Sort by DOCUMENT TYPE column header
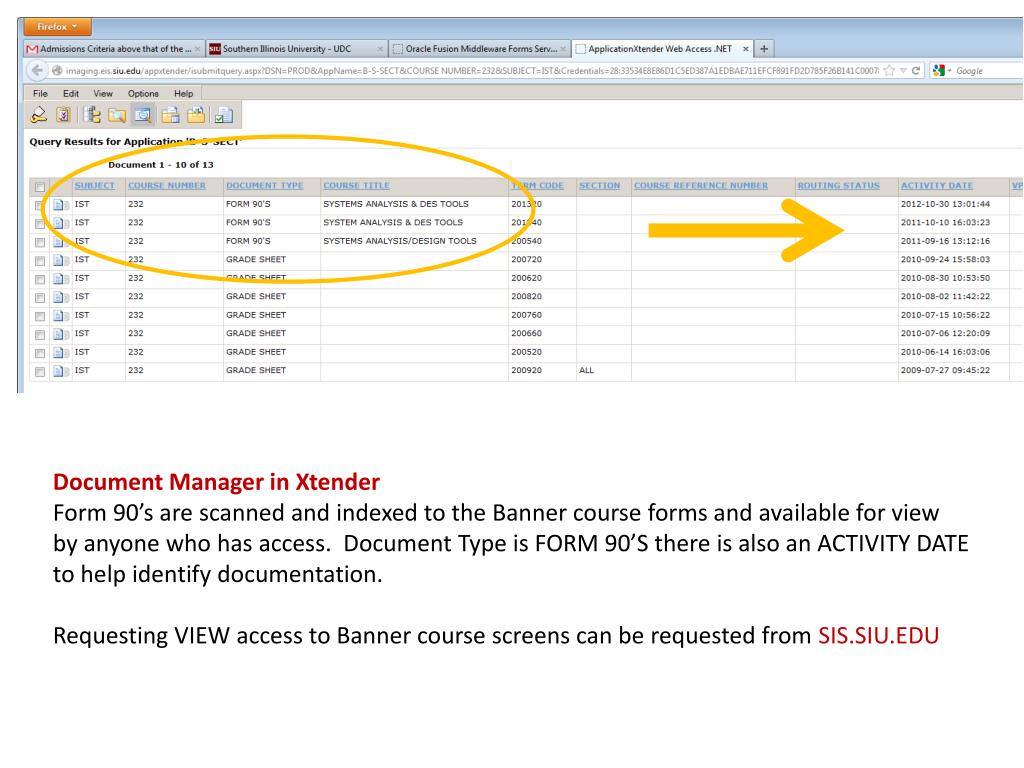The image size is (1024, 768). (x=264, y=185)
